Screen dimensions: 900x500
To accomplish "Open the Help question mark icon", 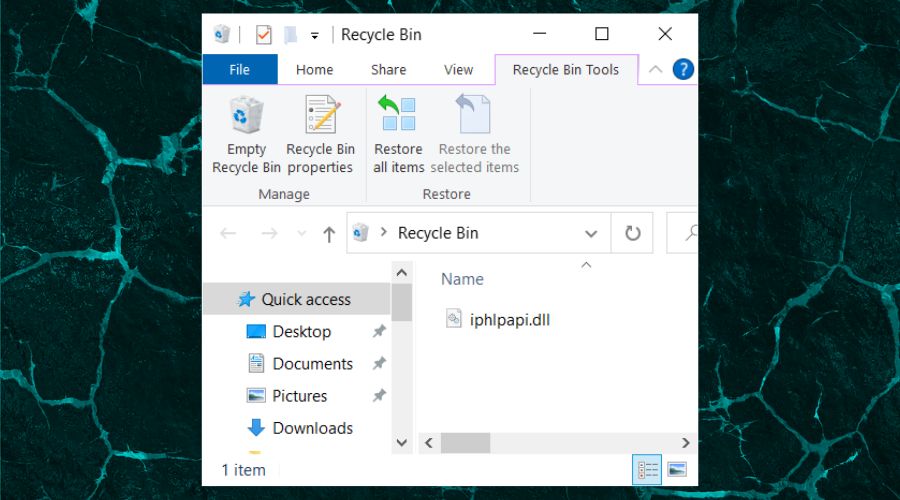I will (683, 69).
